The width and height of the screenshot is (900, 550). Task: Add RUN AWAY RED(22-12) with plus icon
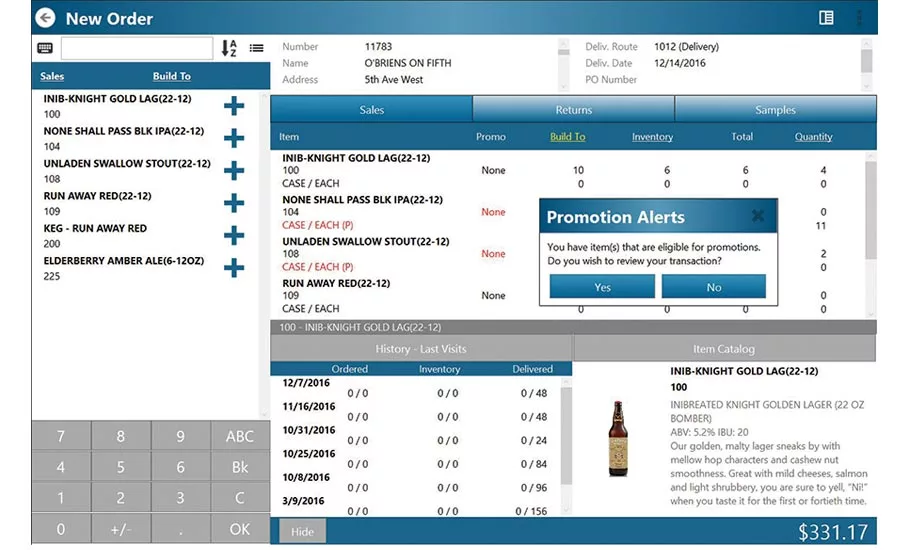click(x=234, y=203)
